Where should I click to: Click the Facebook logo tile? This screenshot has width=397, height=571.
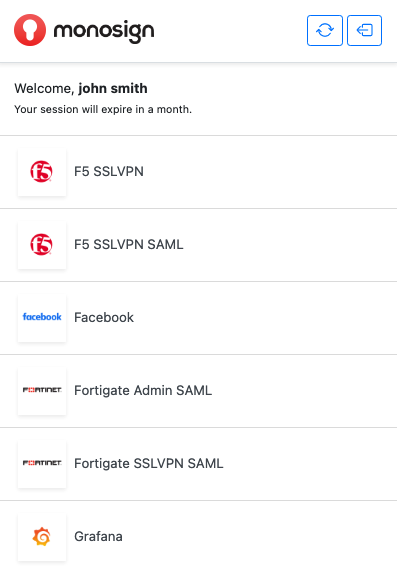pos(42,317)
